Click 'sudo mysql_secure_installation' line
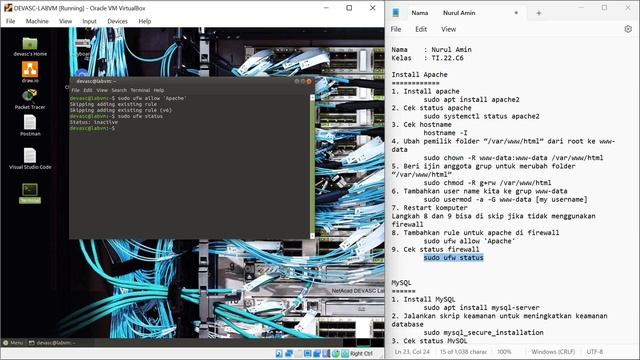 point(483,333)
